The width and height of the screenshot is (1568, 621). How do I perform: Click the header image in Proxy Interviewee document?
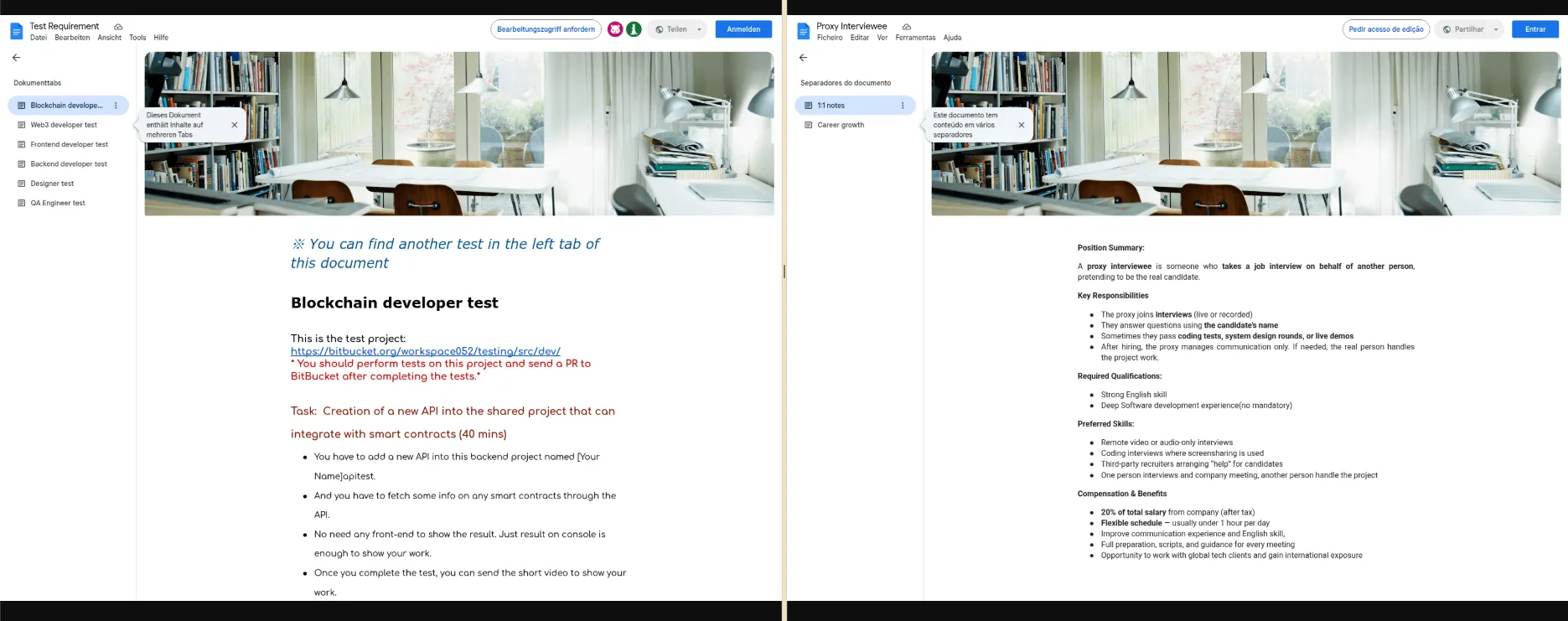click(x=1246, y=134)
